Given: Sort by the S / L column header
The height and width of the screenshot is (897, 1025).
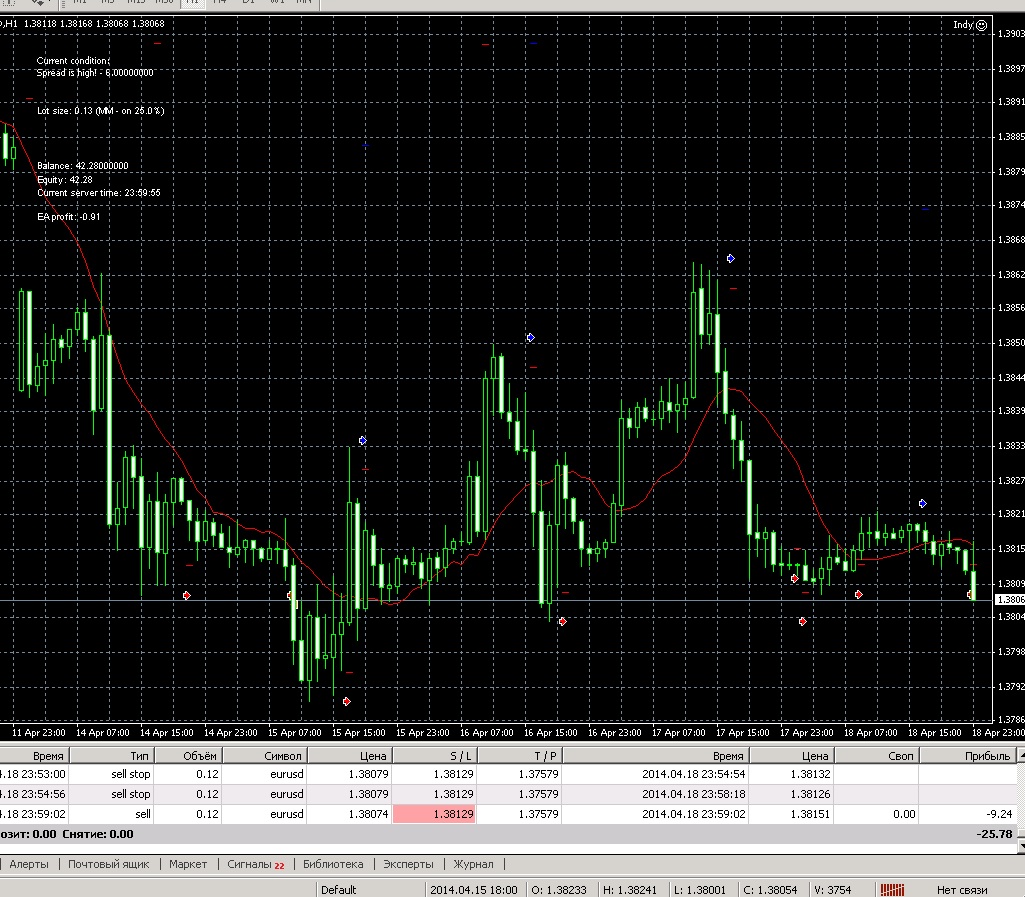Looking at the screenshot, I should tap(434, 756).
